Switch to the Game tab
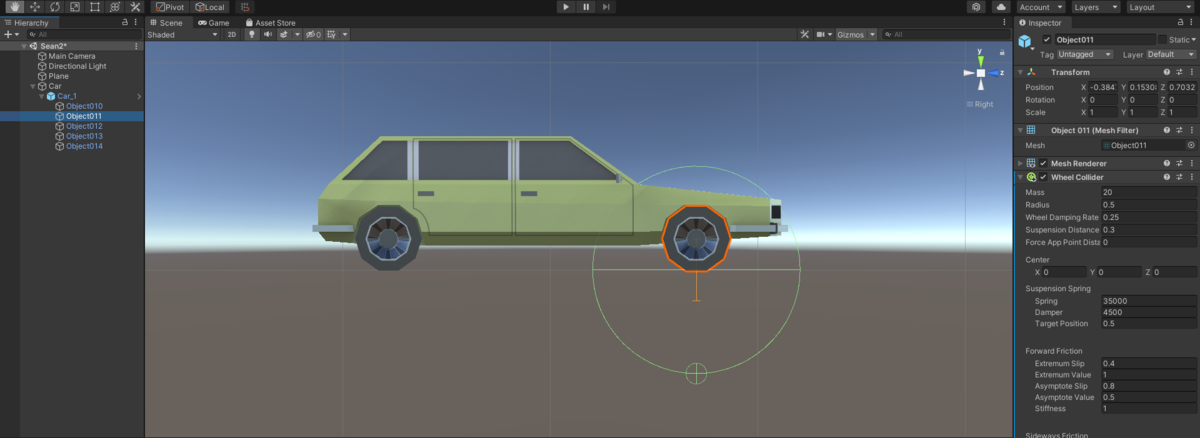 click(213, 21)
